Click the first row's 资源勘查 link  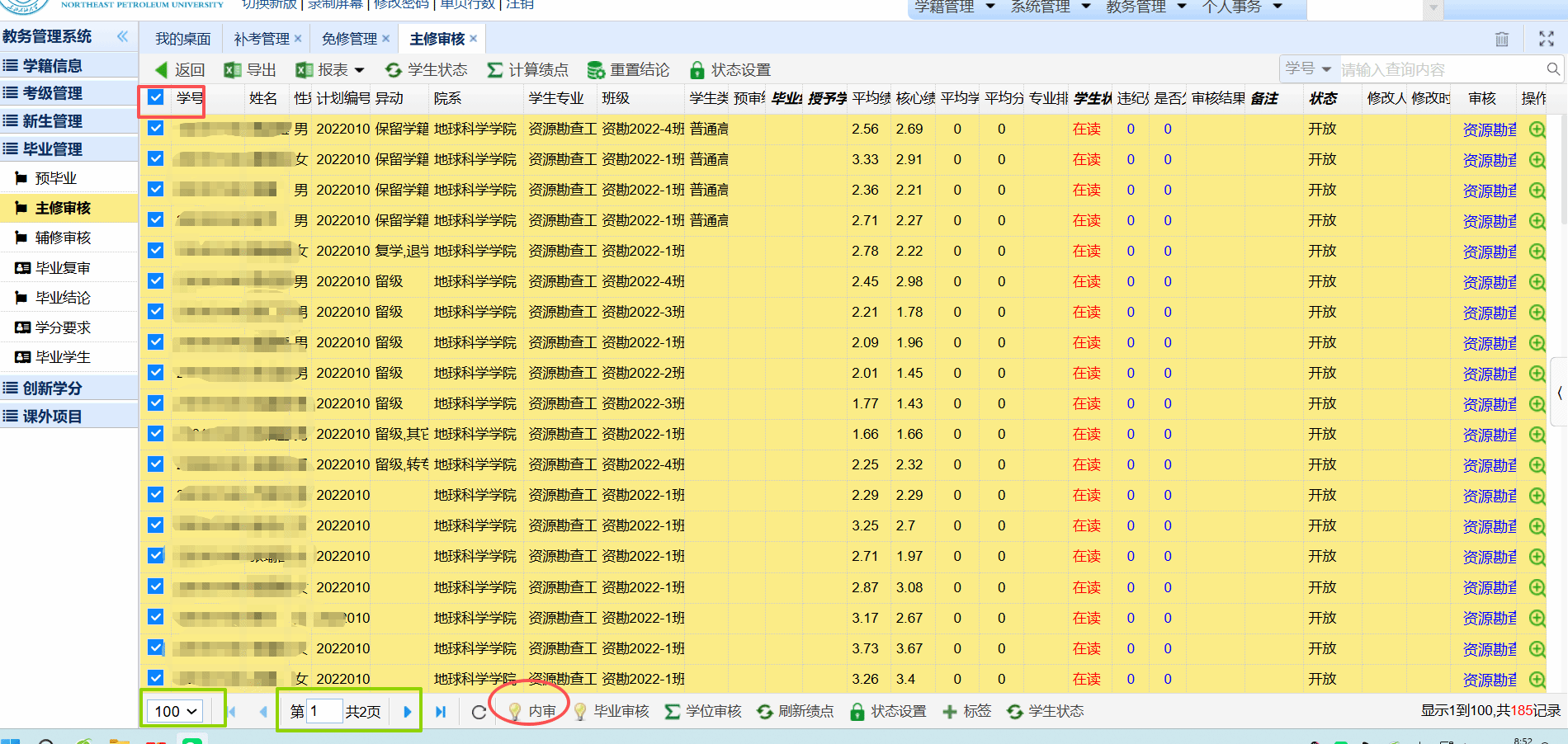[1489, 129]
